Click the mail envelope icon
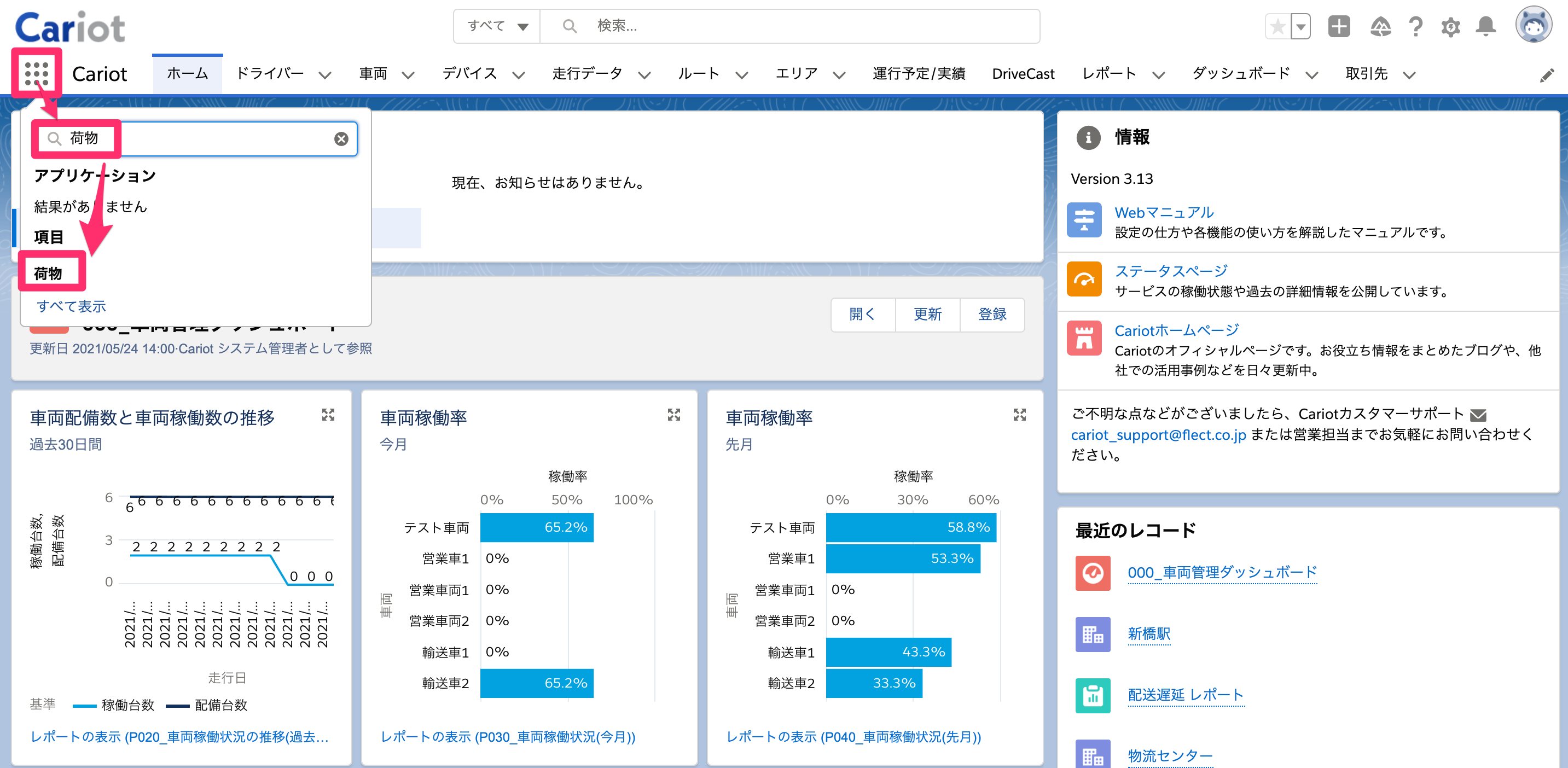Viewport: 1568px width, 768px height. (1478, 415)
